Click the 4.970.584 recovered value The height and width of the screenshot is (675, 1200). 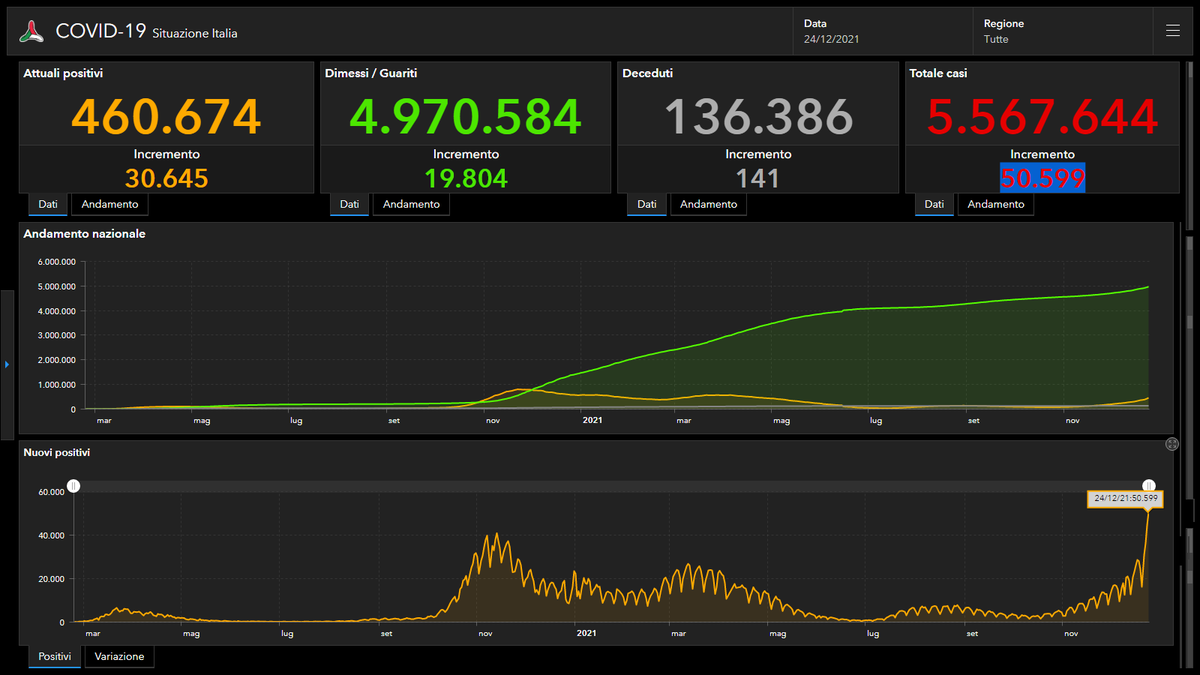tap(465, 117)
